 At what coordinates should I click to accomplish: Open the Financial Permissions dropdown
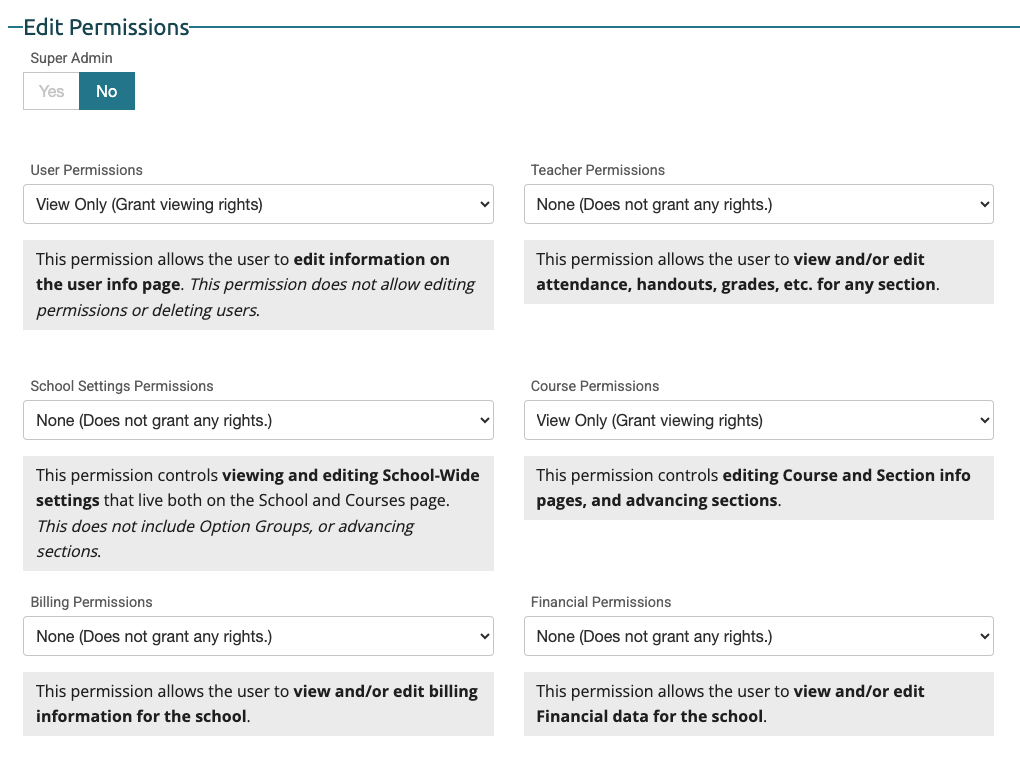click(758, 636)
